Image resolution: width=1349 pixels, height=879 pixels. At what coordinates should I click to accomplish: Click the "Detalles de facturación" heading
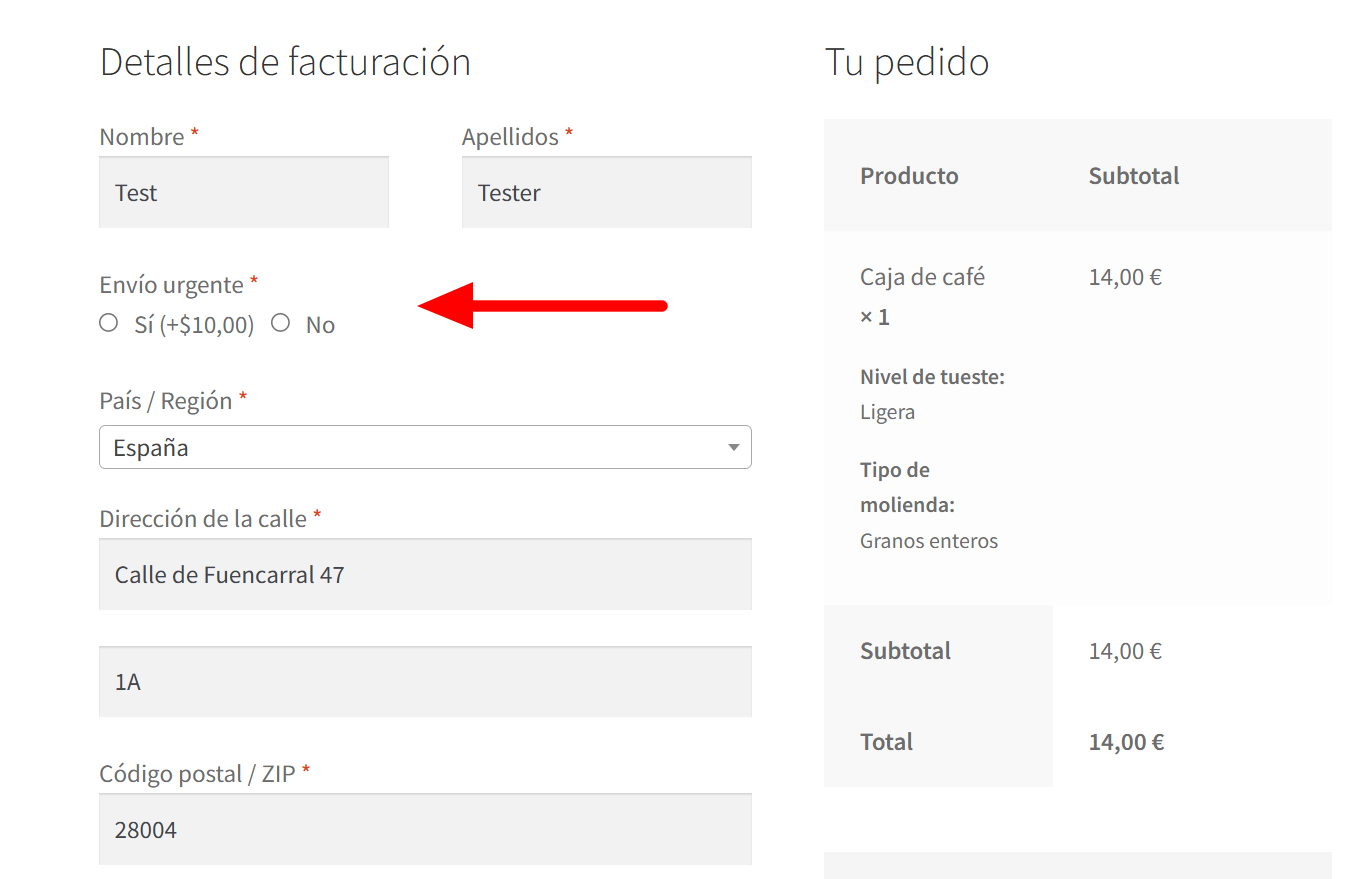(x=285, y=62)
